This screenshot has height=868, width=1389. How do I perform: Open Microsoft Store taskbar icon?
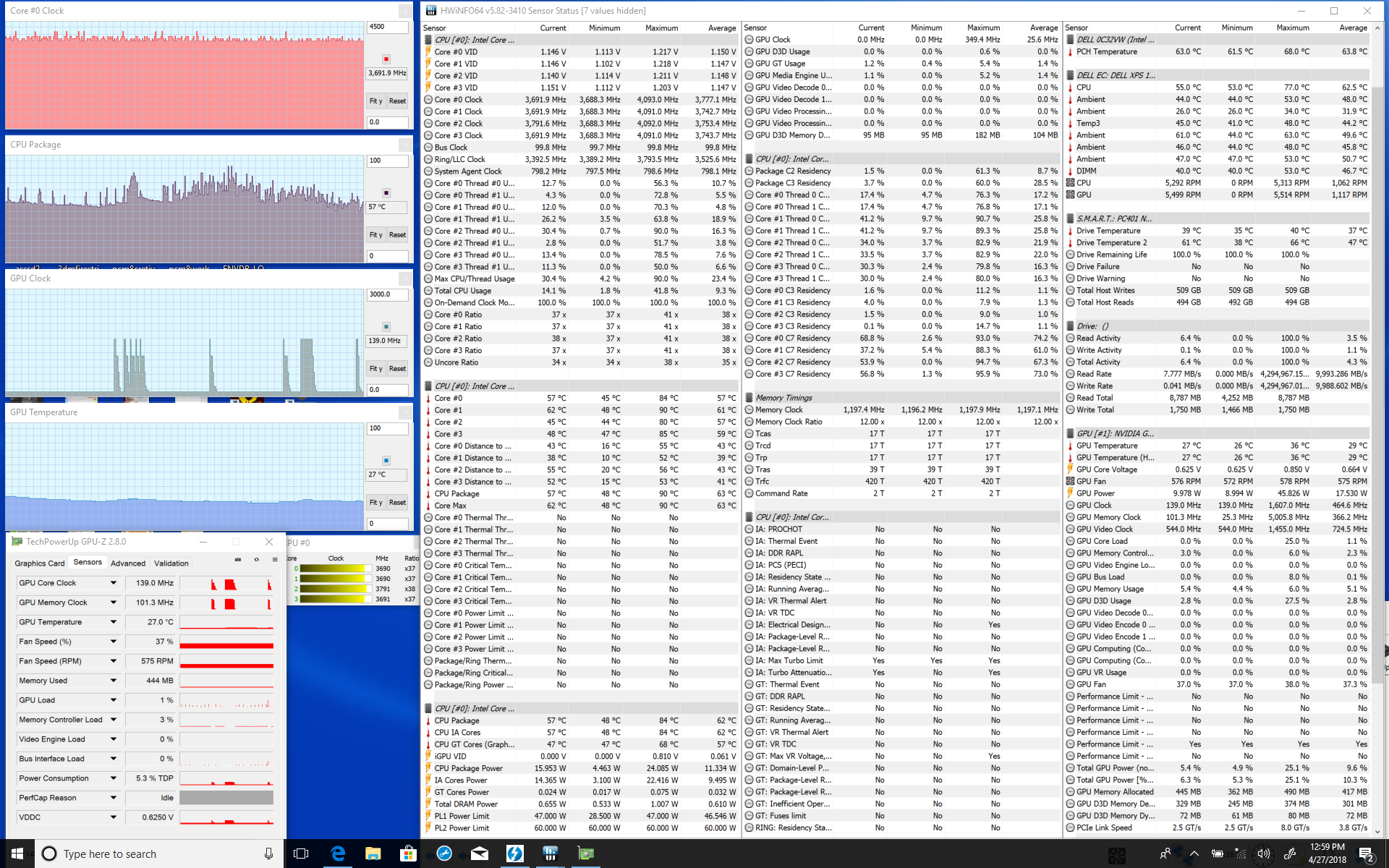408,854
